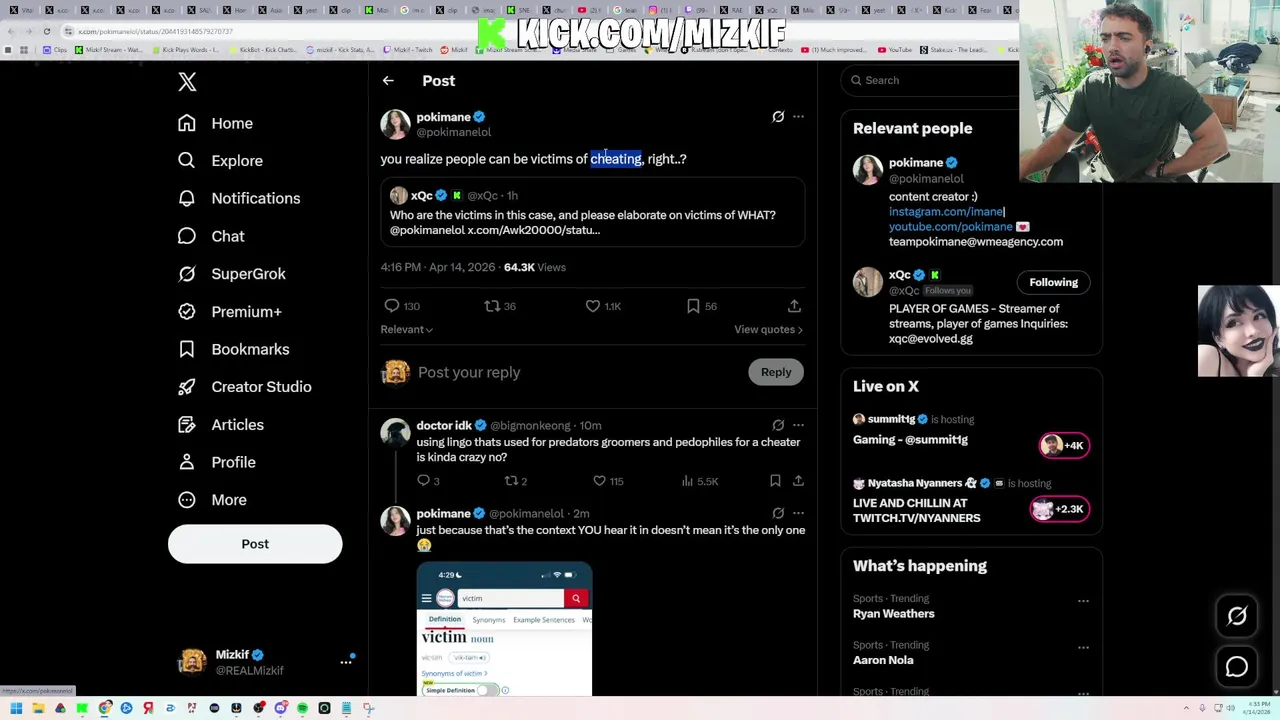Image resolution: width=1280 pixels, height=720 pixels.
Task: Click pokimane's avatar on the main post
Action: pos(395,124)
